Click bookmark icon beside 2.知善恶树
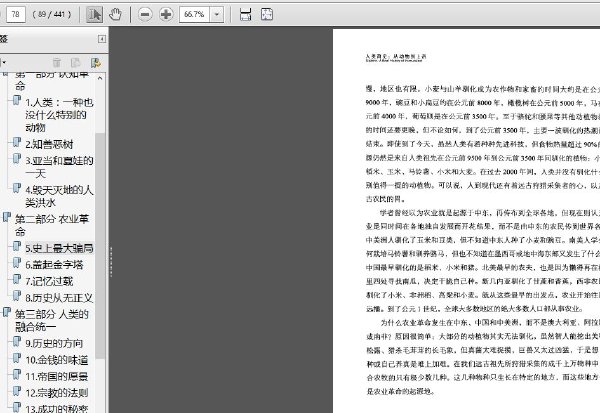Screen dimensions: 600x413 (17, 142)
